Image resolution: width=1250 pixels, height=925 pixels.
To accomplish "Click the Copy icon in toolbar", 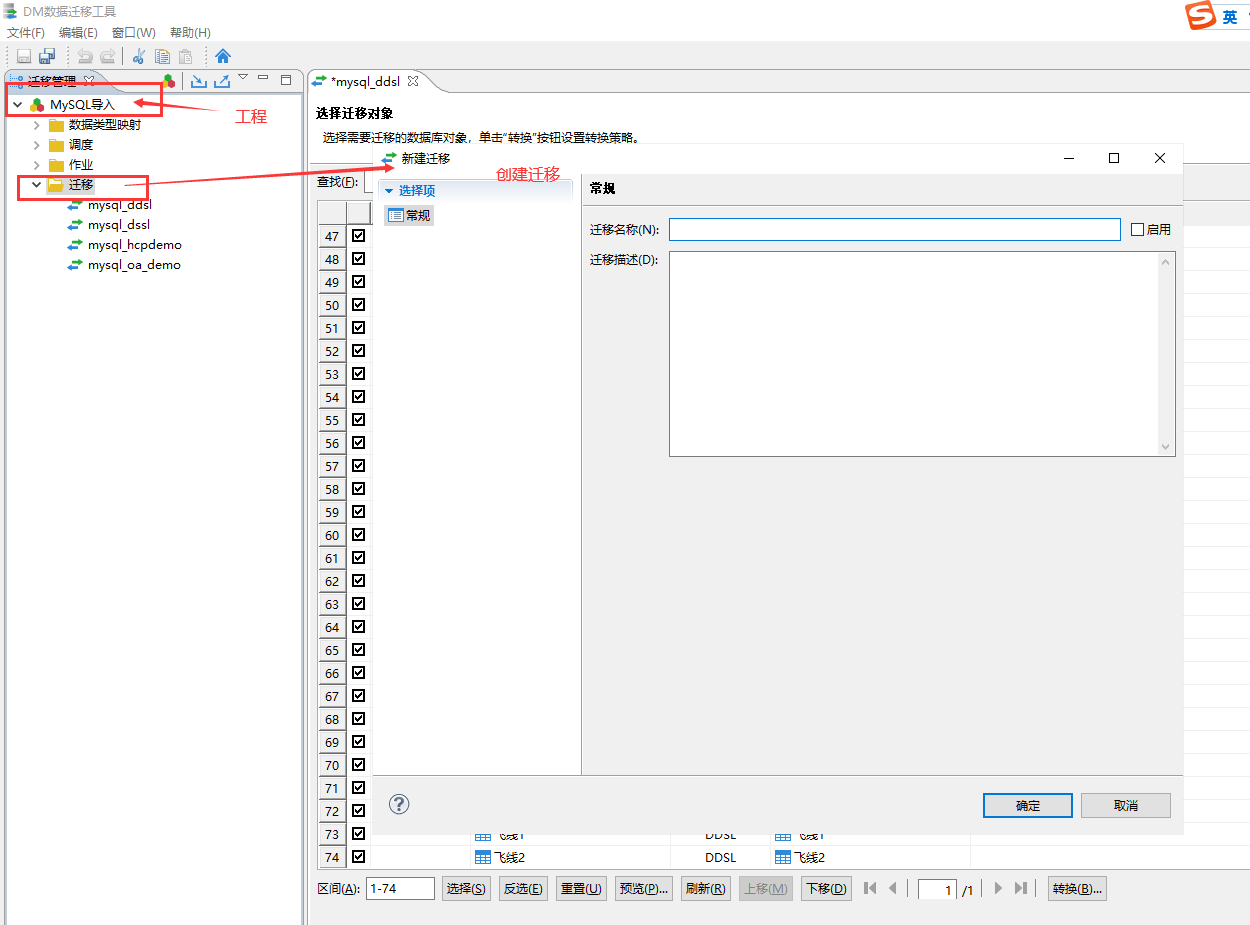I will [162, 57].
